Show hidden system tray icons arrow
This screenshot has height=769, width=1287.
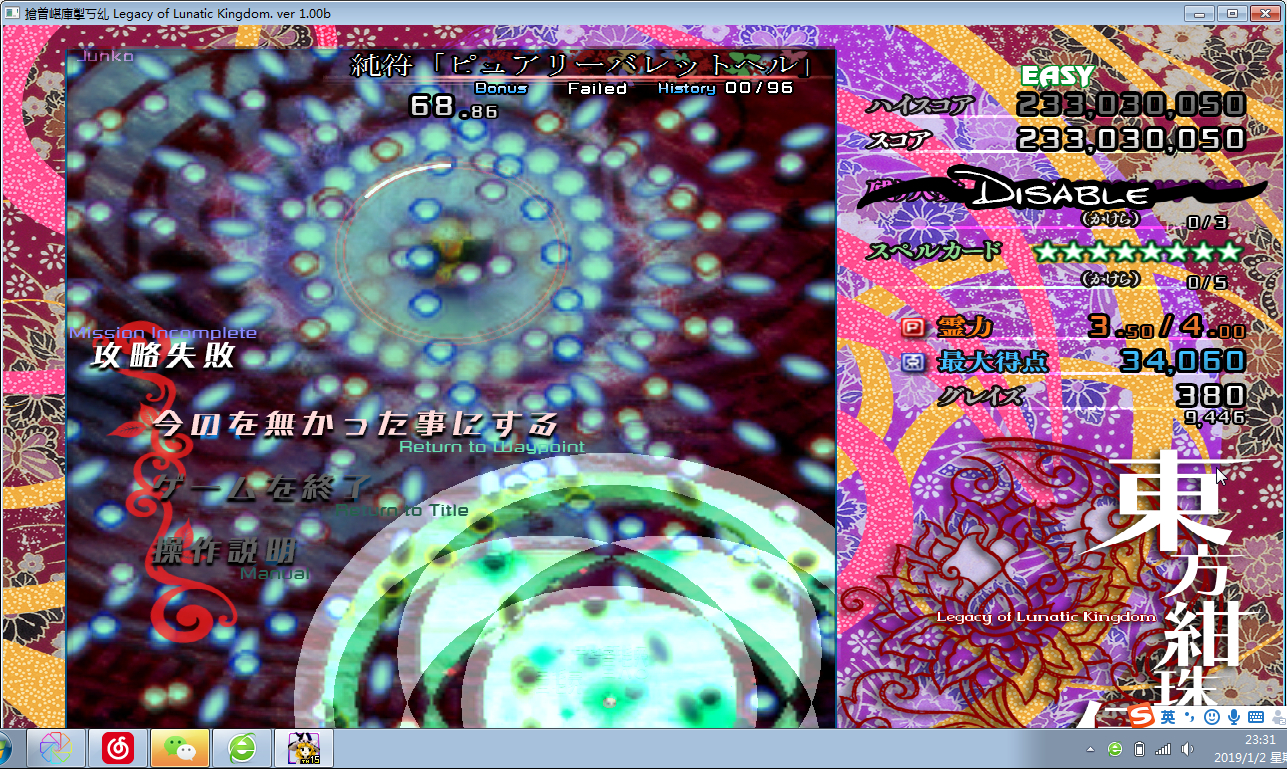click(x=1090, y=749)
